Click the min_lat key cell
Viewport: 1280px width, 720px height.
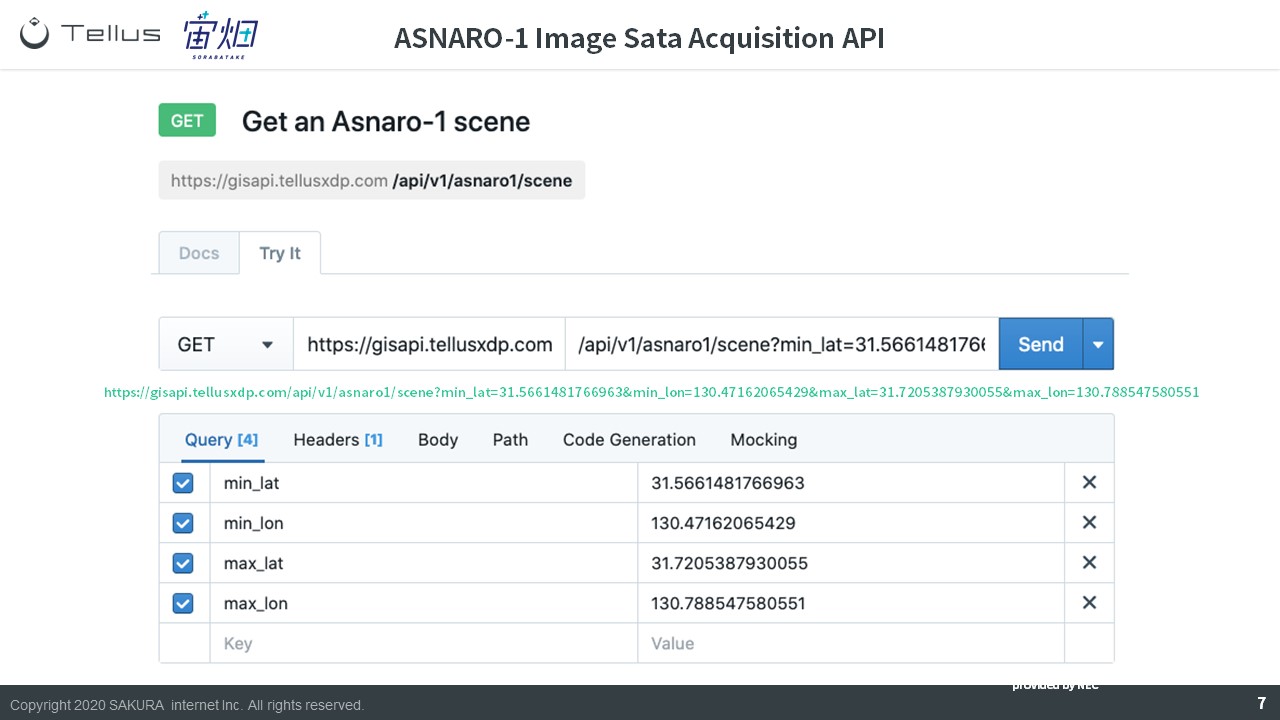pyautogui.click(x=424, y=483)
